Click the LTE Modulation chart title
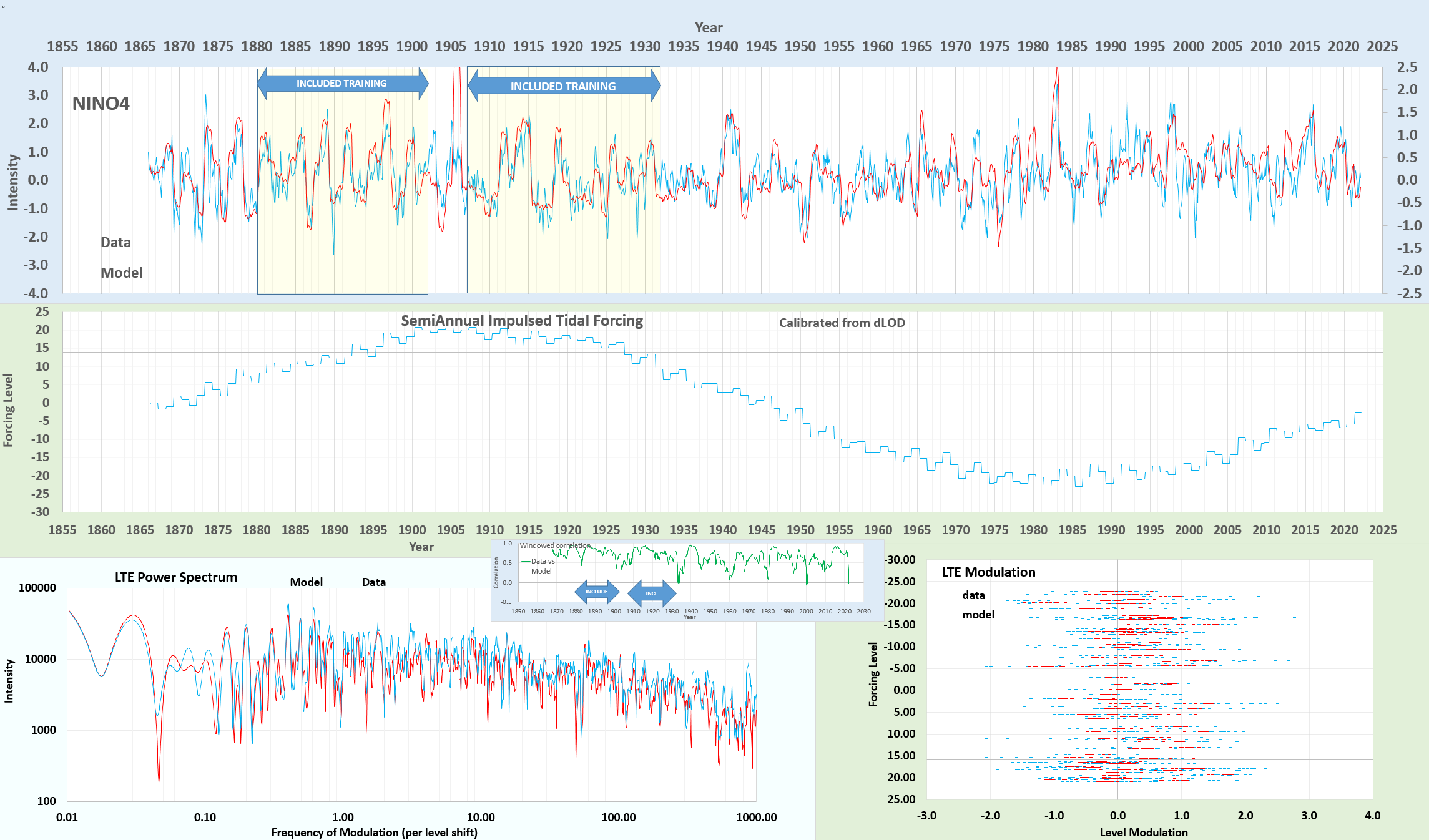The image size is (1429, 840). point(988,572)
